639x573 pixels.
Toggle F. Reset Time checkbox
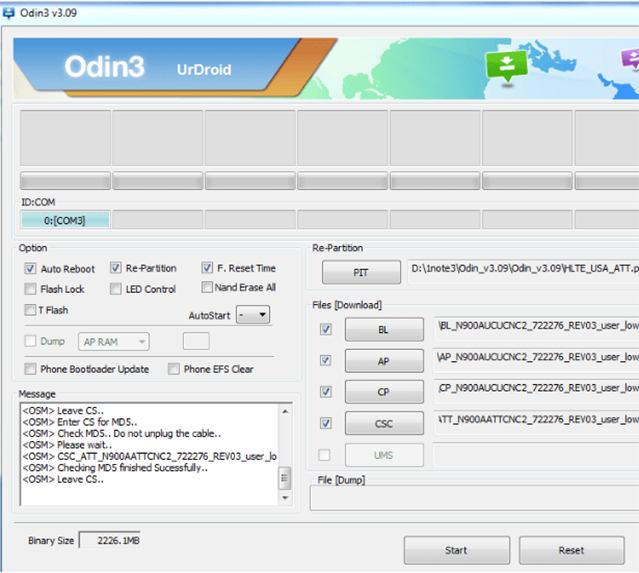[x=207, y=268]
